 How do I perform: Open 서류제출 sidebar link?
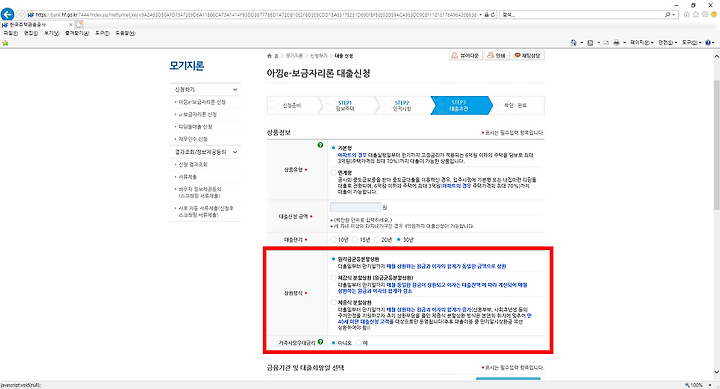pyautogui.click(x=187, y=177)
